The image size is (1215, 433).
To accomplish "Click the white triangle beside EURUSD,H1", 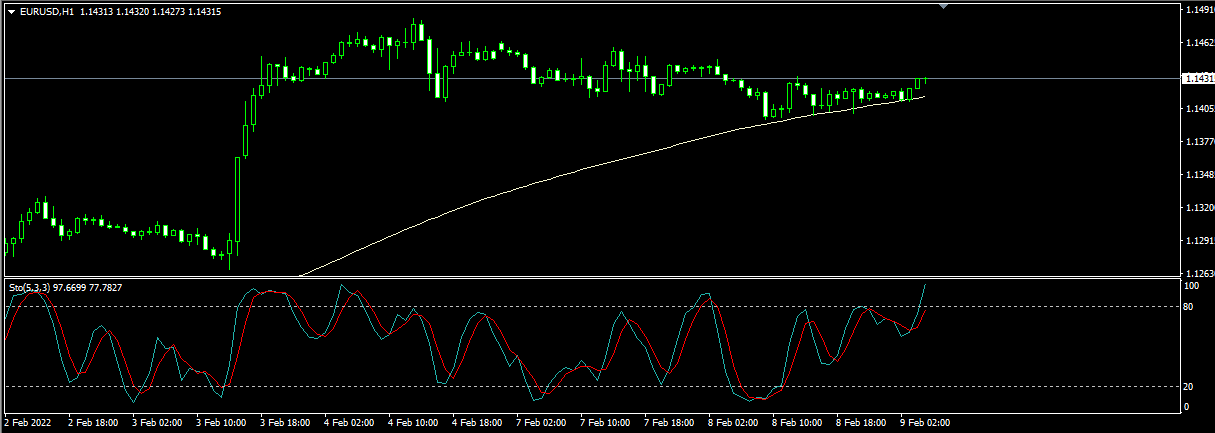I will (x=11, y=12).
